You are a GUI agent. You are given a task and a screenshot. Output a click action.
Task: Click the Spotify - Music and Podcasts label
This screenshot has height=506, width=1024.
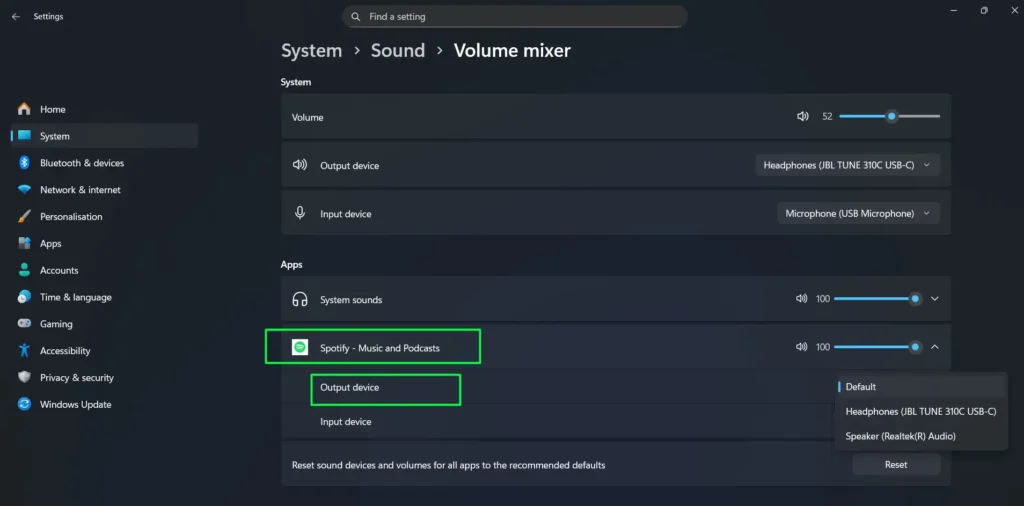tap(379, 348)
